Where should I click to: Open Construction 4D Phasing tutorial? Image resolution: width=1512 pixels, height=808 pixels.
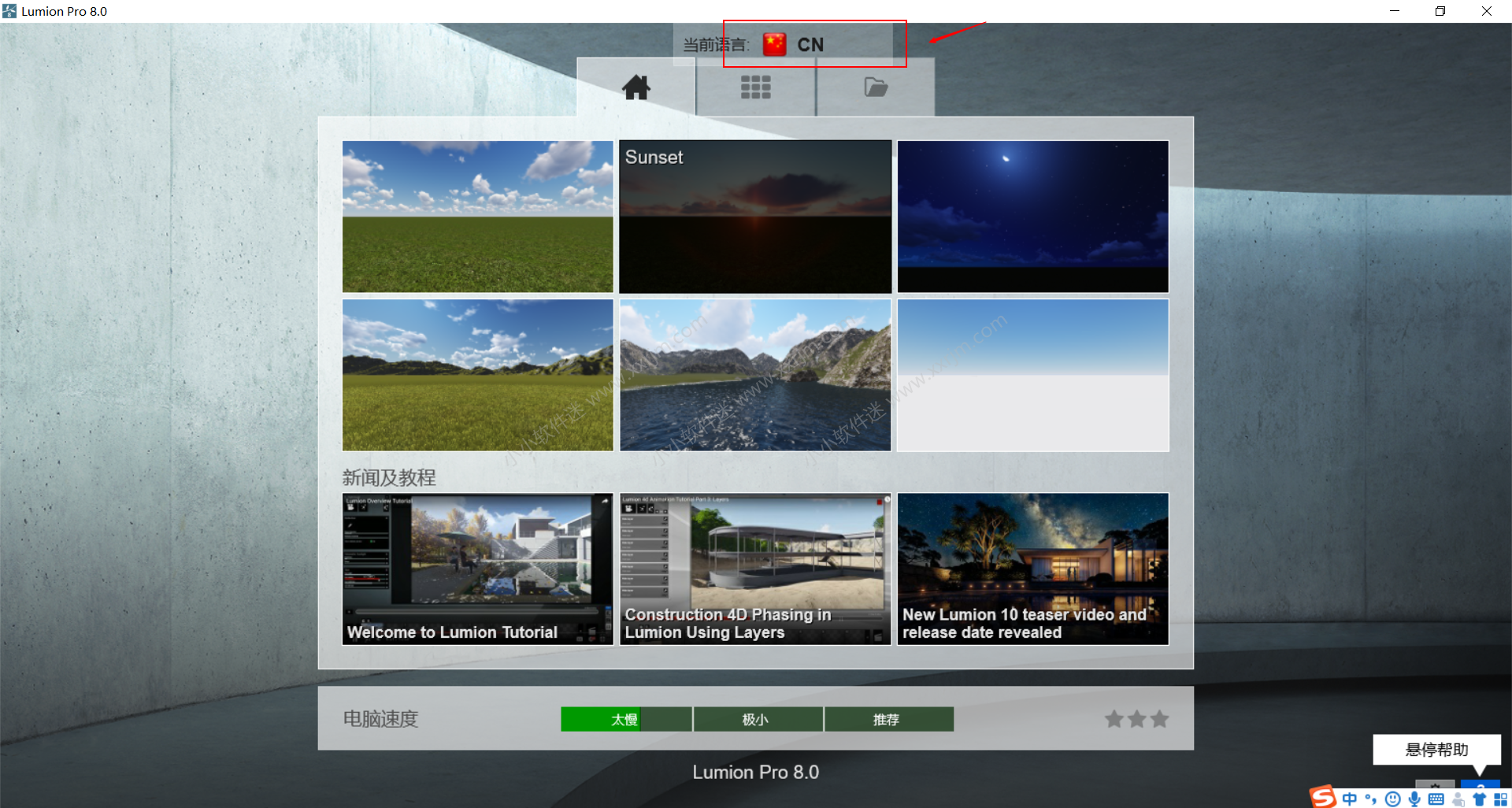click(x=755, y=569)
